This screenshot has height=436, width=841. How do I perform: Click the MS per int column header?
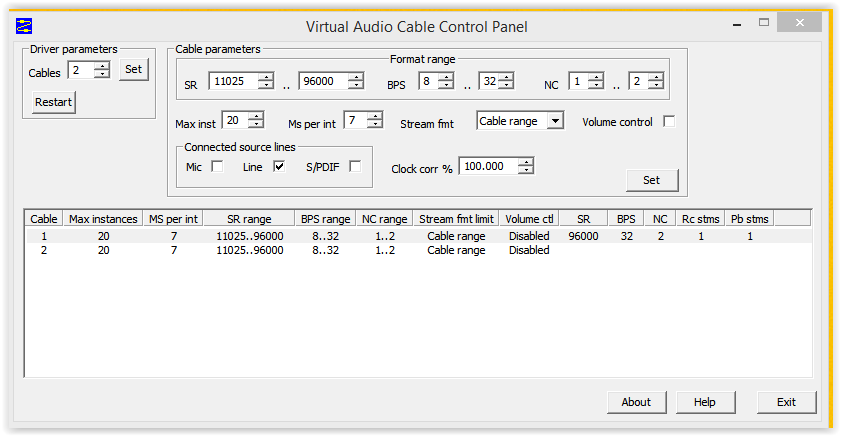point(173,219)
